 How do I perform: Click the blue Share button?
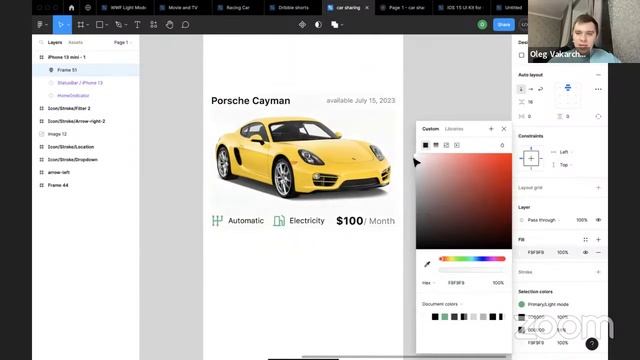(504, 25)
